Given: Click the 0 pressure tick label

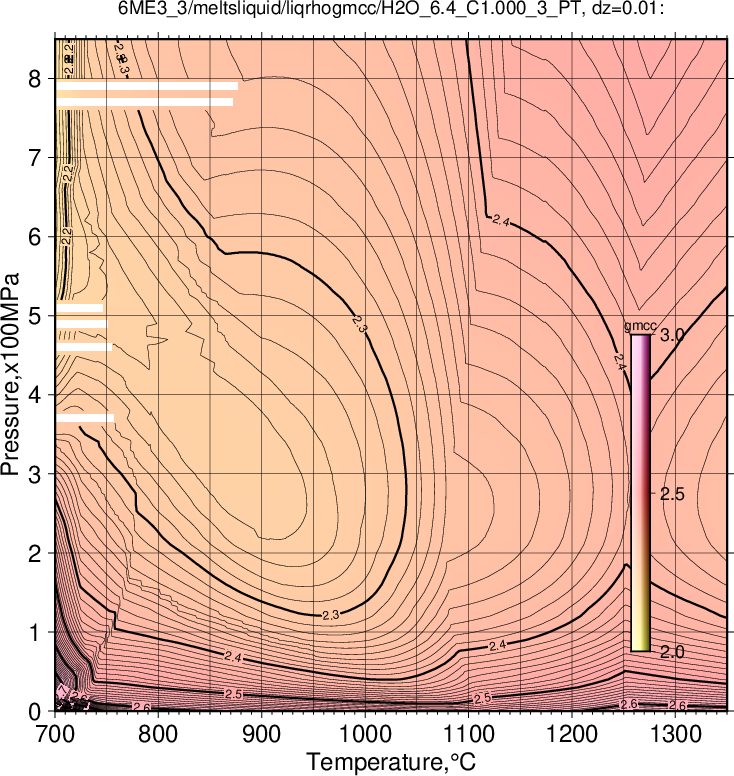Looking at the screenshot, I should click(35, 712).
